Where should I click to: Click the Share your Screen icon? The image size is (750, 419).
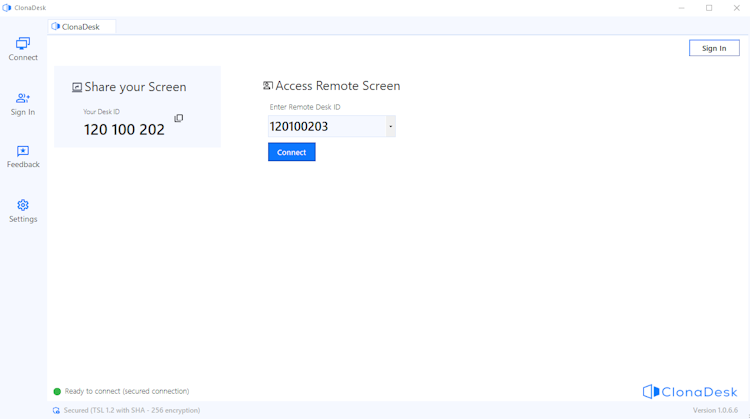(x=77, y=87)
